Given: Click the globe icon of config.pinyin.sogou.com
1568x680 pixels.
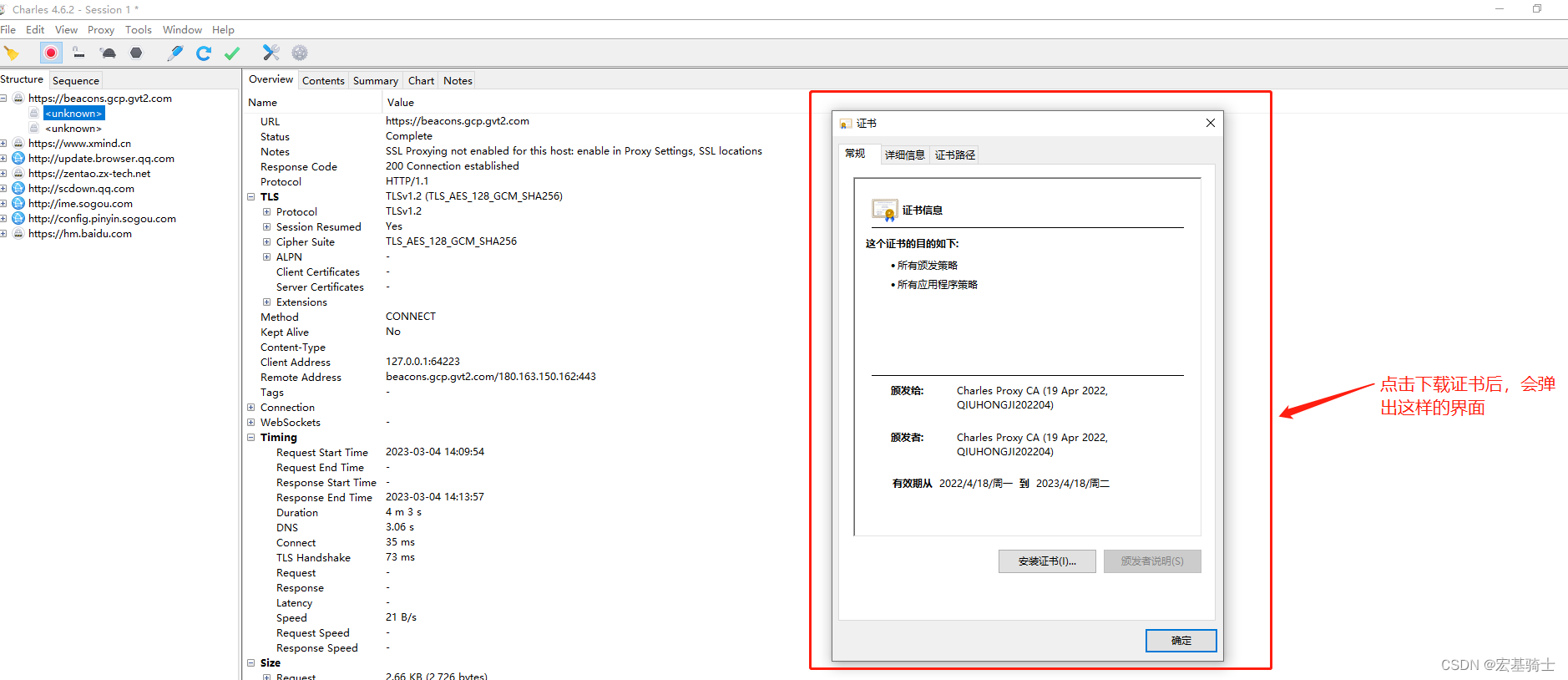Looking at the screenshot, I should [18, 218].
